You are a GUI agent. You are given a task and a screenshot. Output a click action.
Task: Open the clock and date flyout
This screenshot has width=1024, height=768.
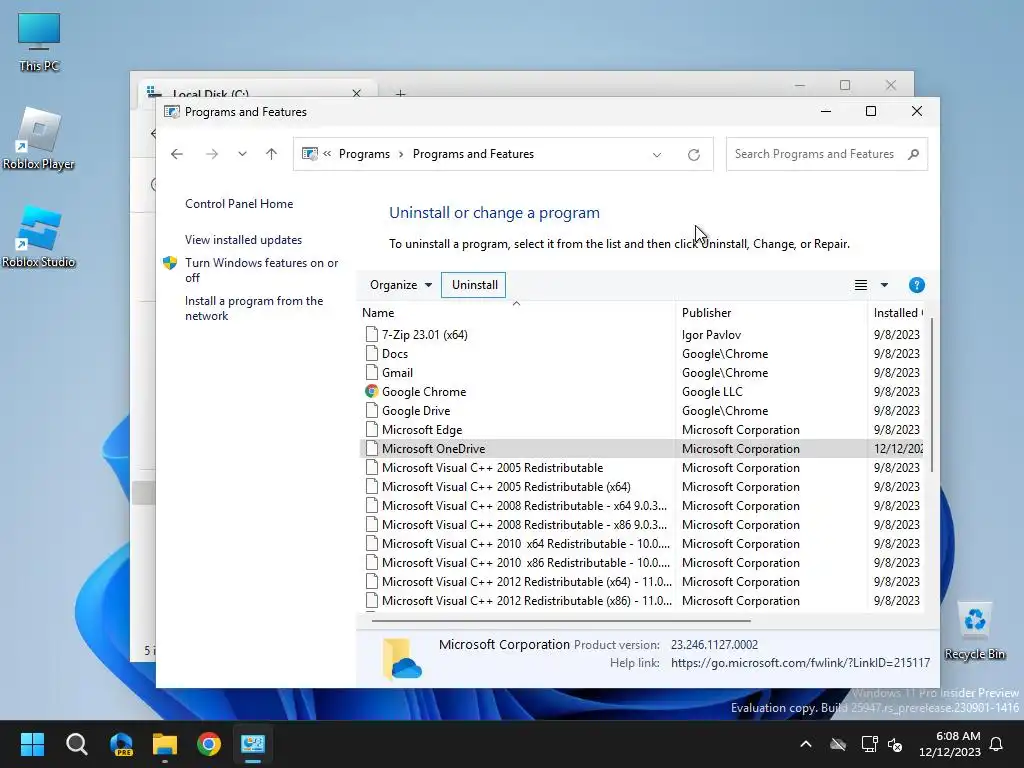click(949, 744)
